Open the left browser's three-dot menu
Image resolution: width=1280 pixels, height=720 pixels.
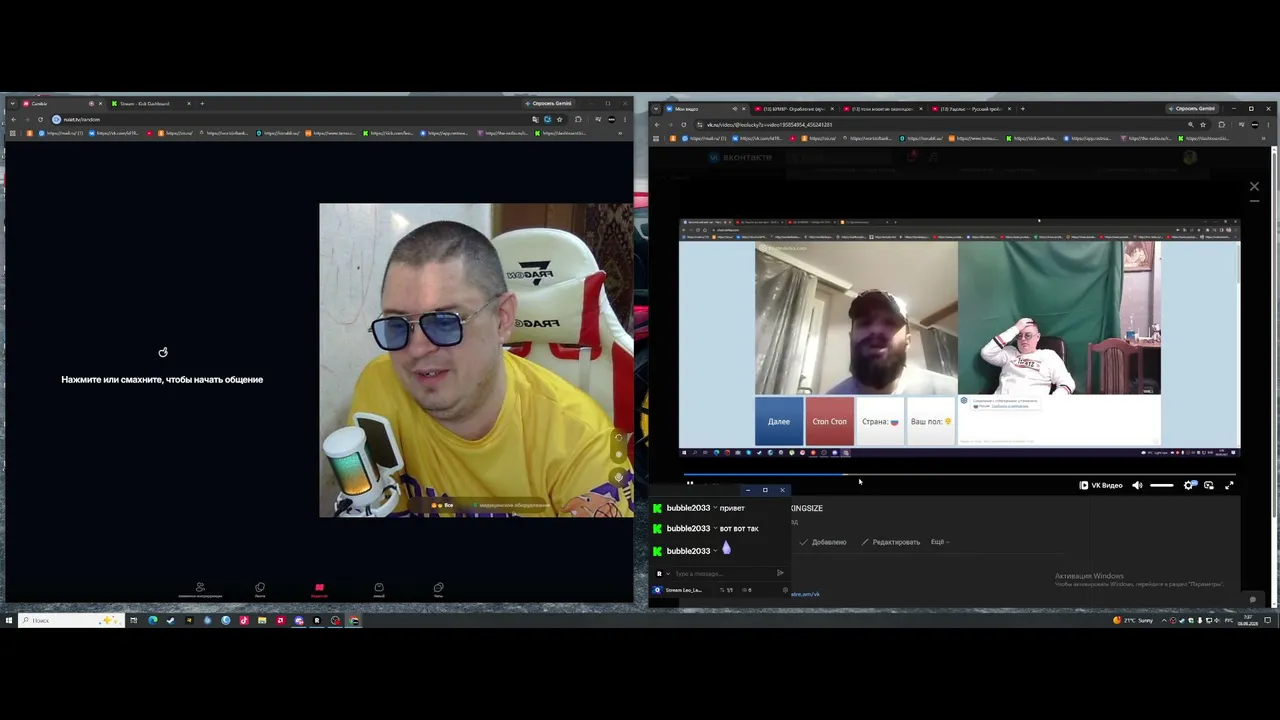pyautogui.click(x=625, y=119)
